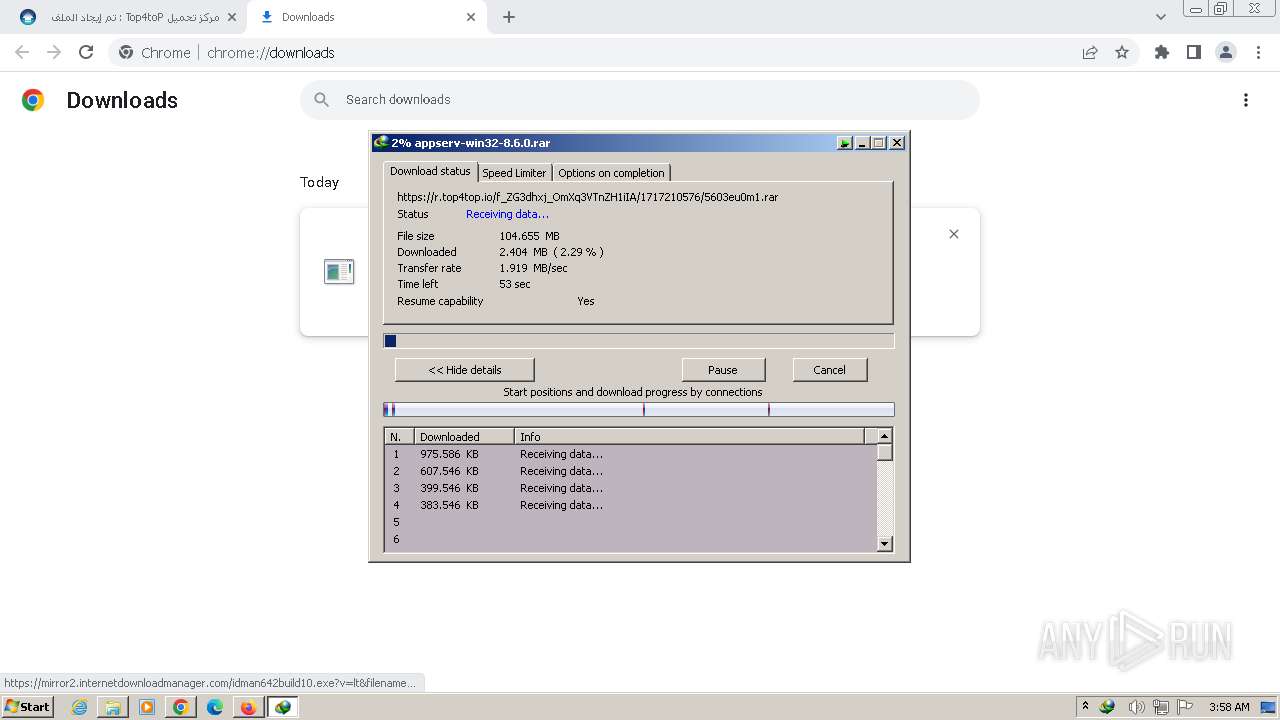Click the Transfer rate value 1.919 MB/sec

click(533, 268)
